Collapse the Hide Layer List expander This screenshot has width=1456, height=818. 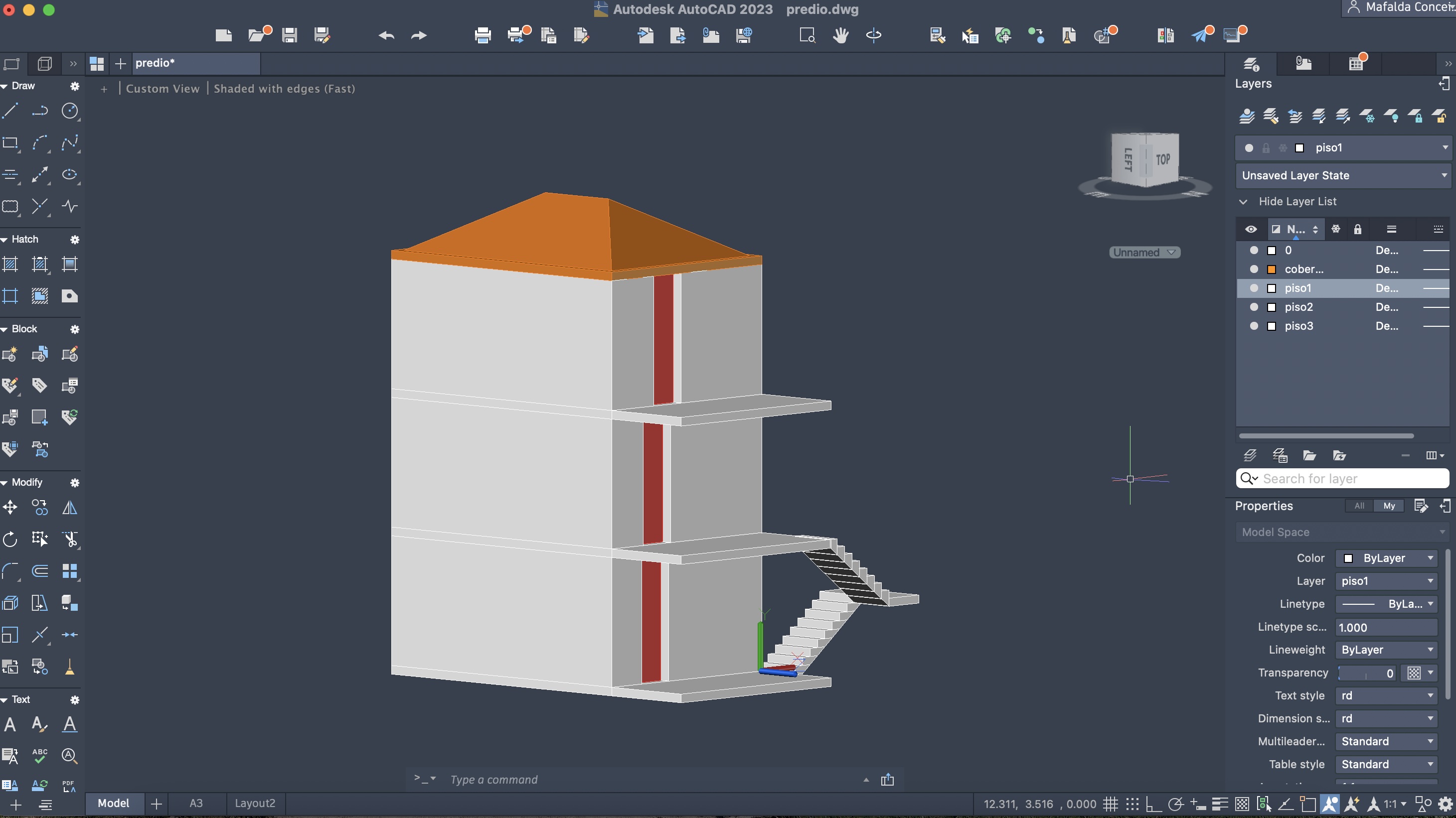(1243, 201)
